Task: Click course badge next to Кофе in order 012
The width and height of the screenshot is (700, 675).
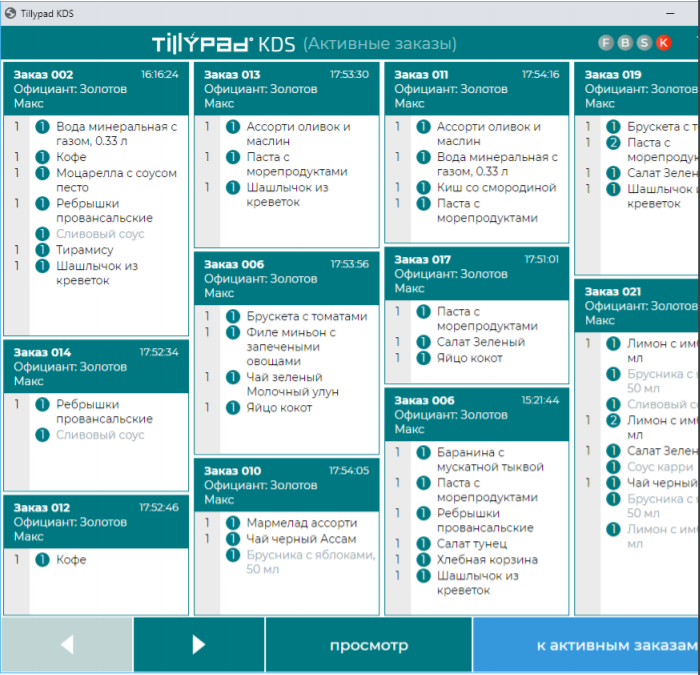Action: [x=42, y=559]
